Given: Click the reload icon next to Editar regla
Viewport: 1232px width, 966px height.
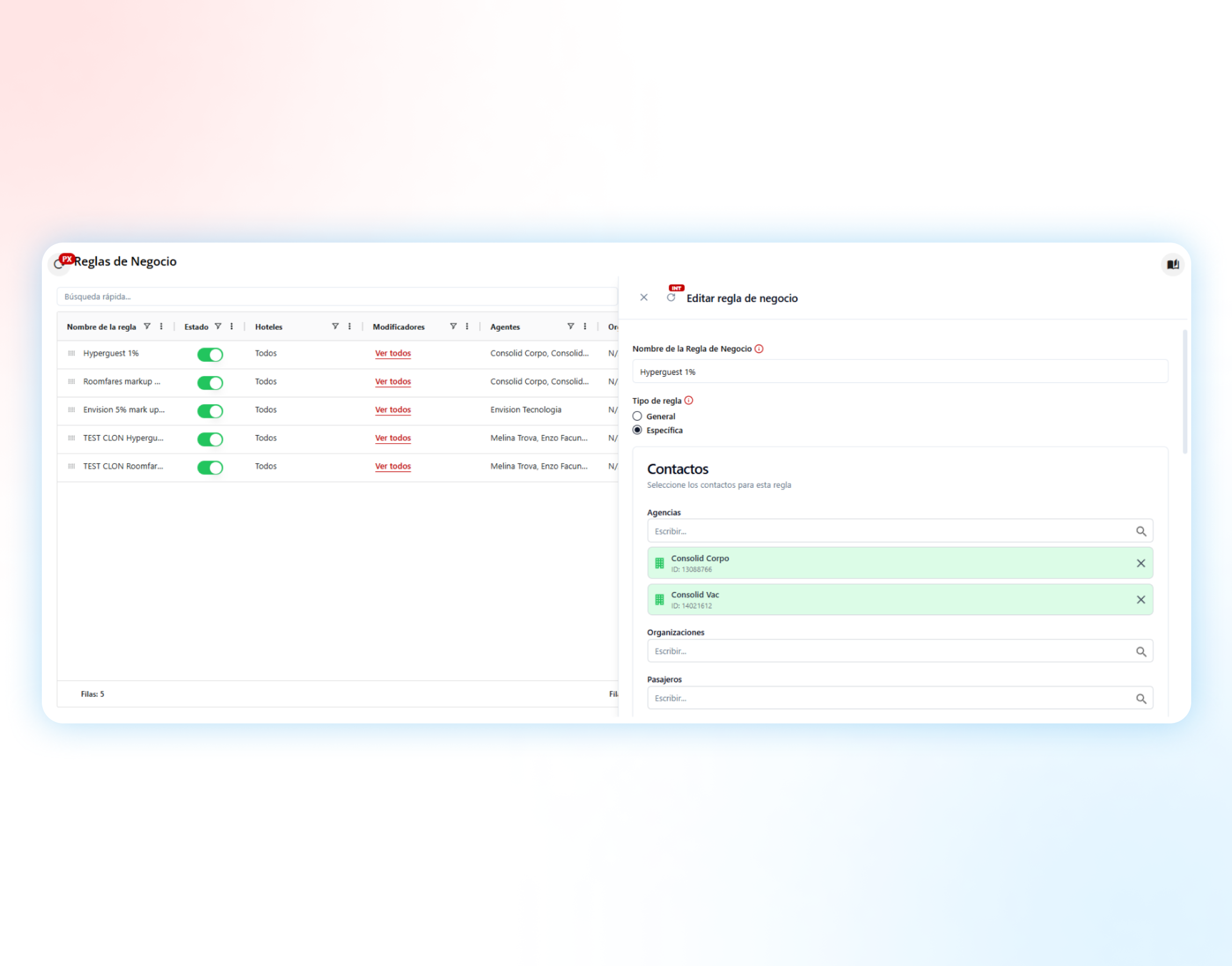Looking at the screenshot, I should (x=671, y=297).
